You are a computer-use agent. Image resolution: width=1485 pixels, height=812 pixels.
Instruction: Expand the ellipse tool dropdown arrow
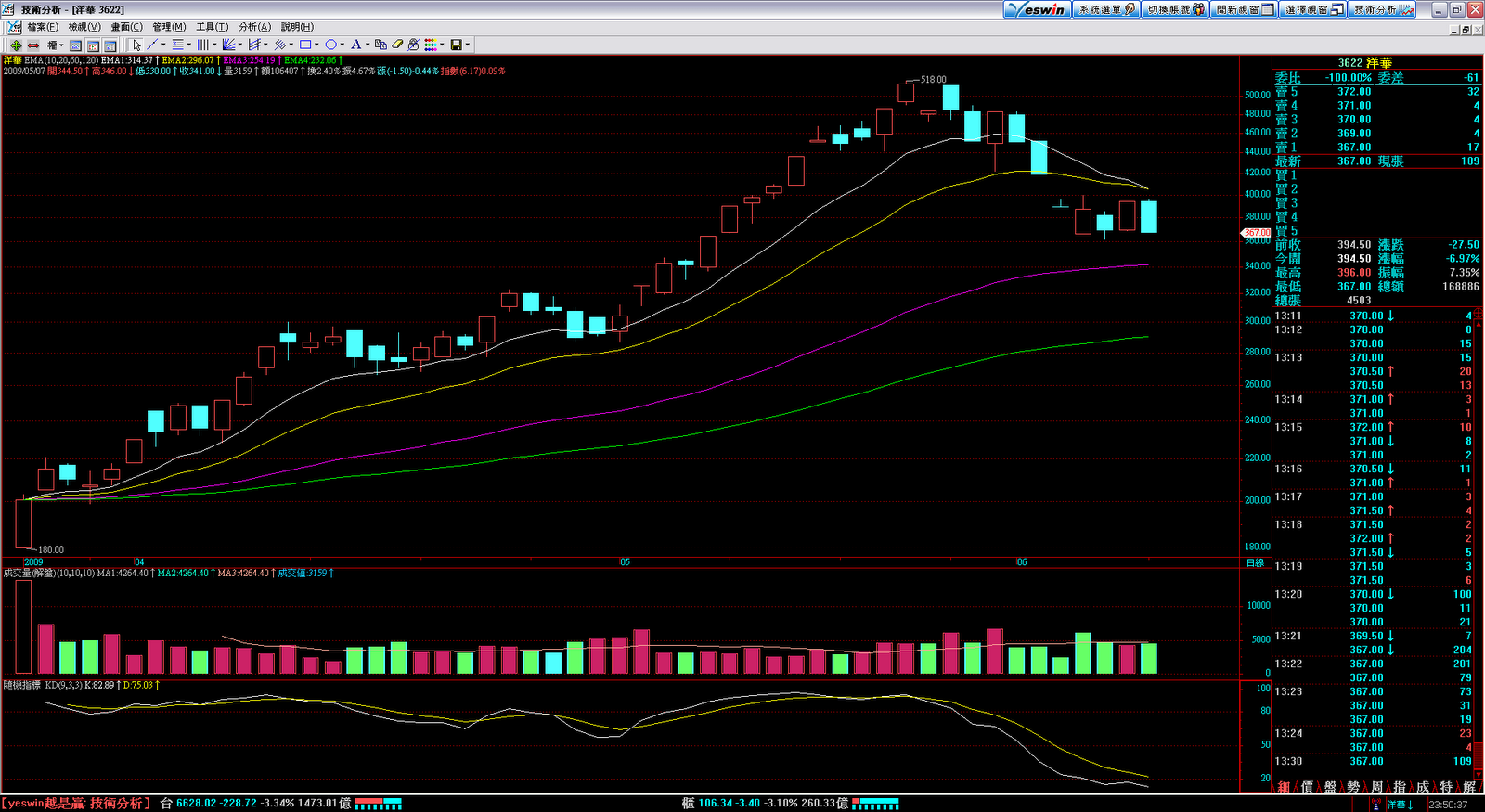click(x=342, y=45)
